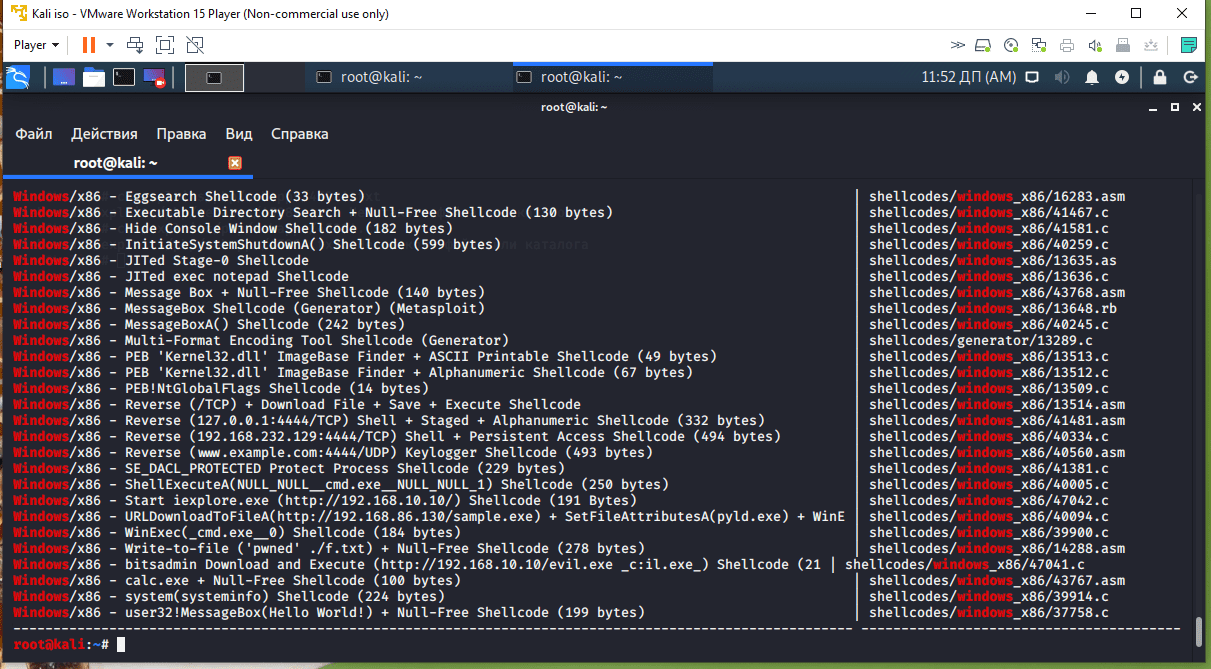
Task: Close the root@kali terminal tab
Action: coord(235,163)
